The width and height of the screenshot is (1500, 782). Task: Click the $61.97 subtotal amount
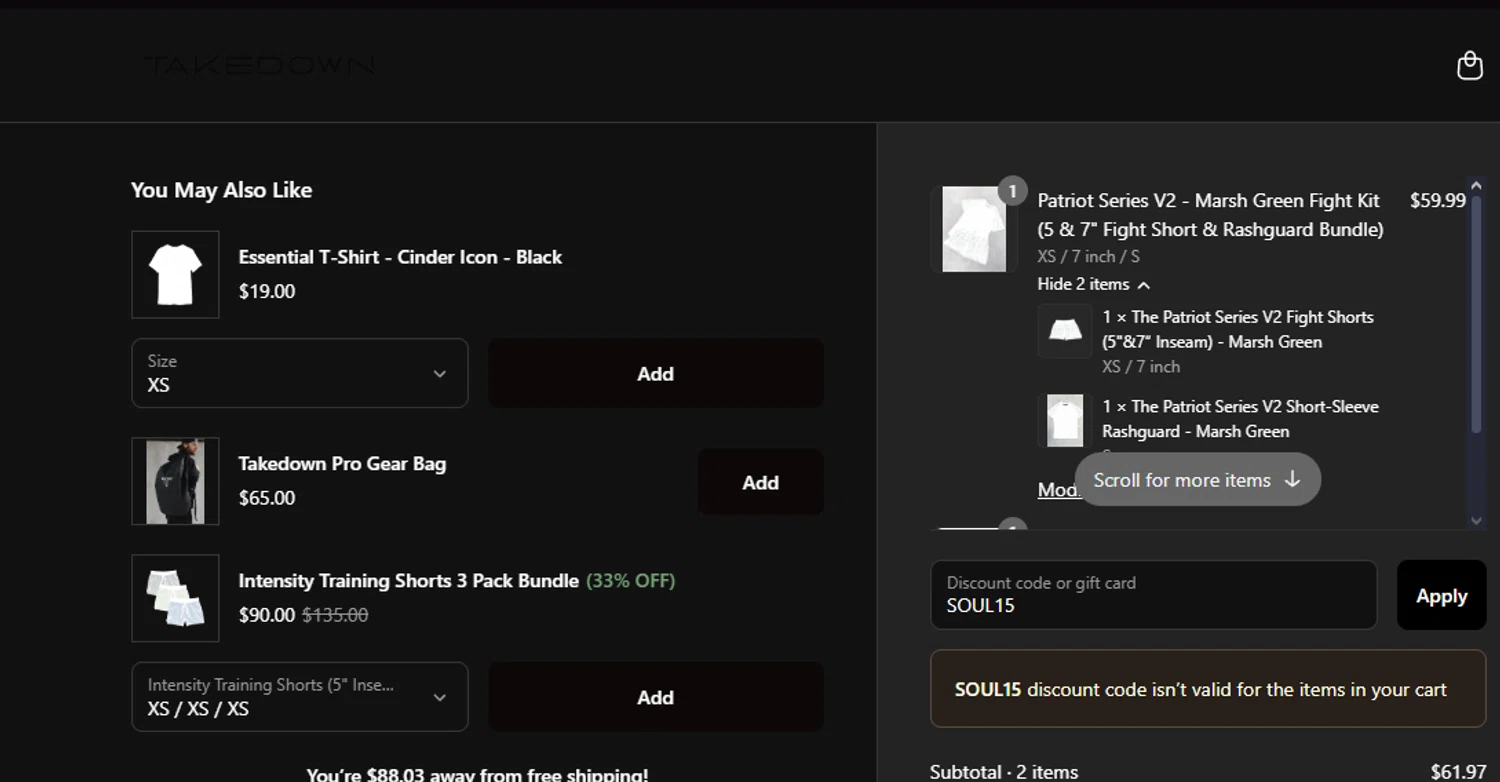pyautogui.click(x=1458, y=772)
